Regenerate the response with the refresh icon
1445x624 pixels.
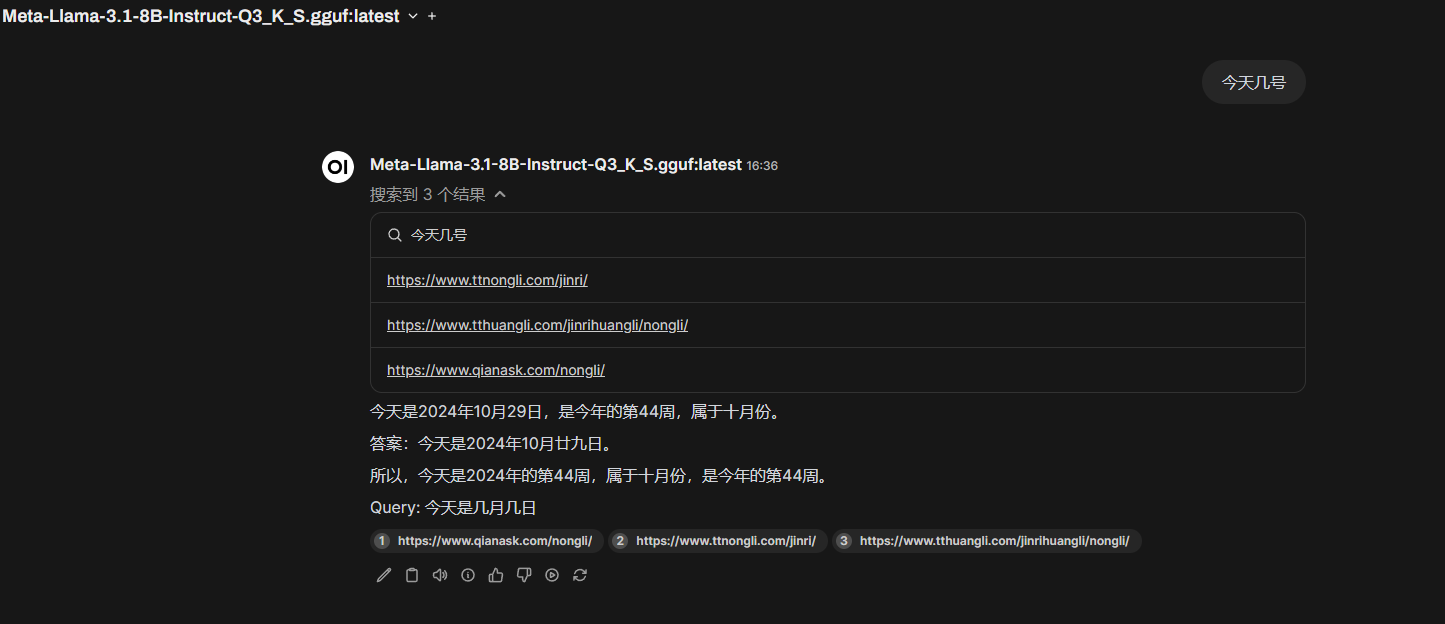pos(579,575)
